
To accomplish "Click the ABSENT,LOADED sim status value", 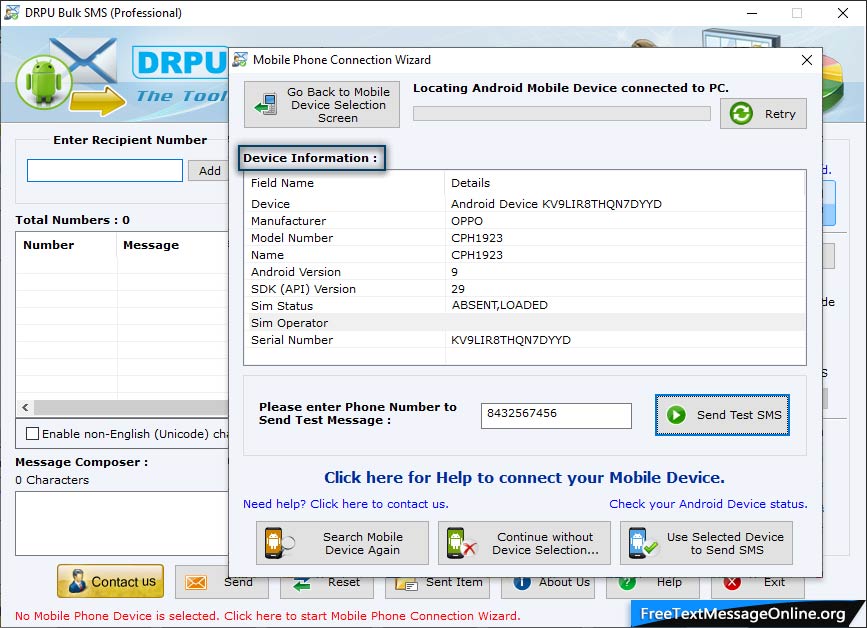I will click(x=500, y=305).
